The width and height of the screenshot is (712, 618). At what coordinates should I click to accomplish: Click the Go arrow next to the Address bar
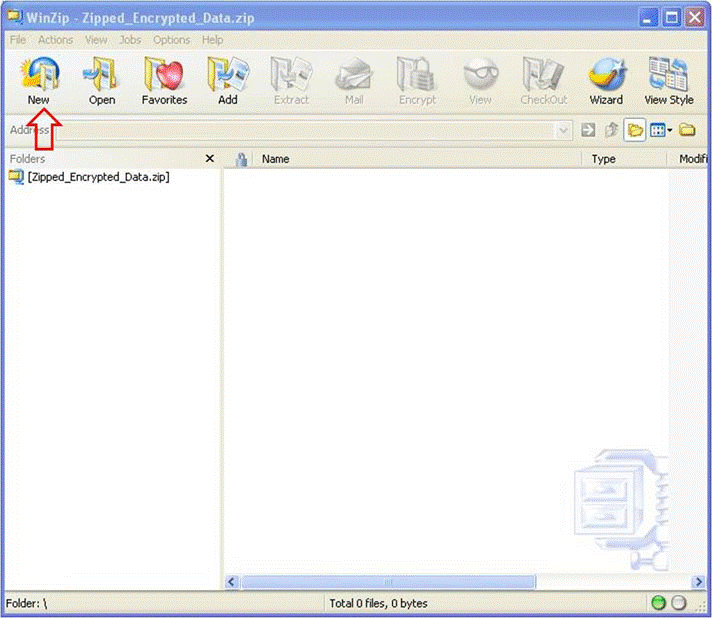point(588,130)
